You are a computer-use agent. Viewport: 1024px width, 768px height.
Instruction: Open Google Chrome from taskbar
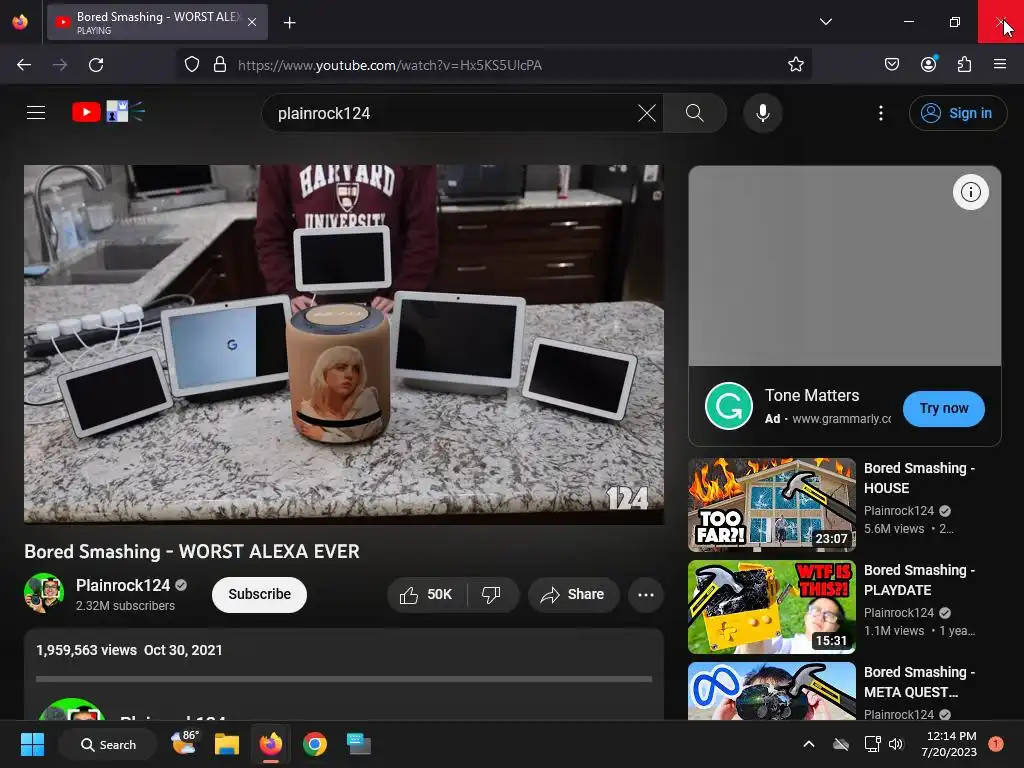[315, 744]
